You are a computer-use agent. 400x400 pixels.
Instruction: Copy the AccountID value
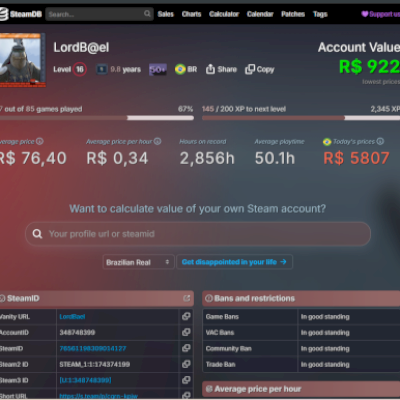pyautogui.click(x=186, y=332)
